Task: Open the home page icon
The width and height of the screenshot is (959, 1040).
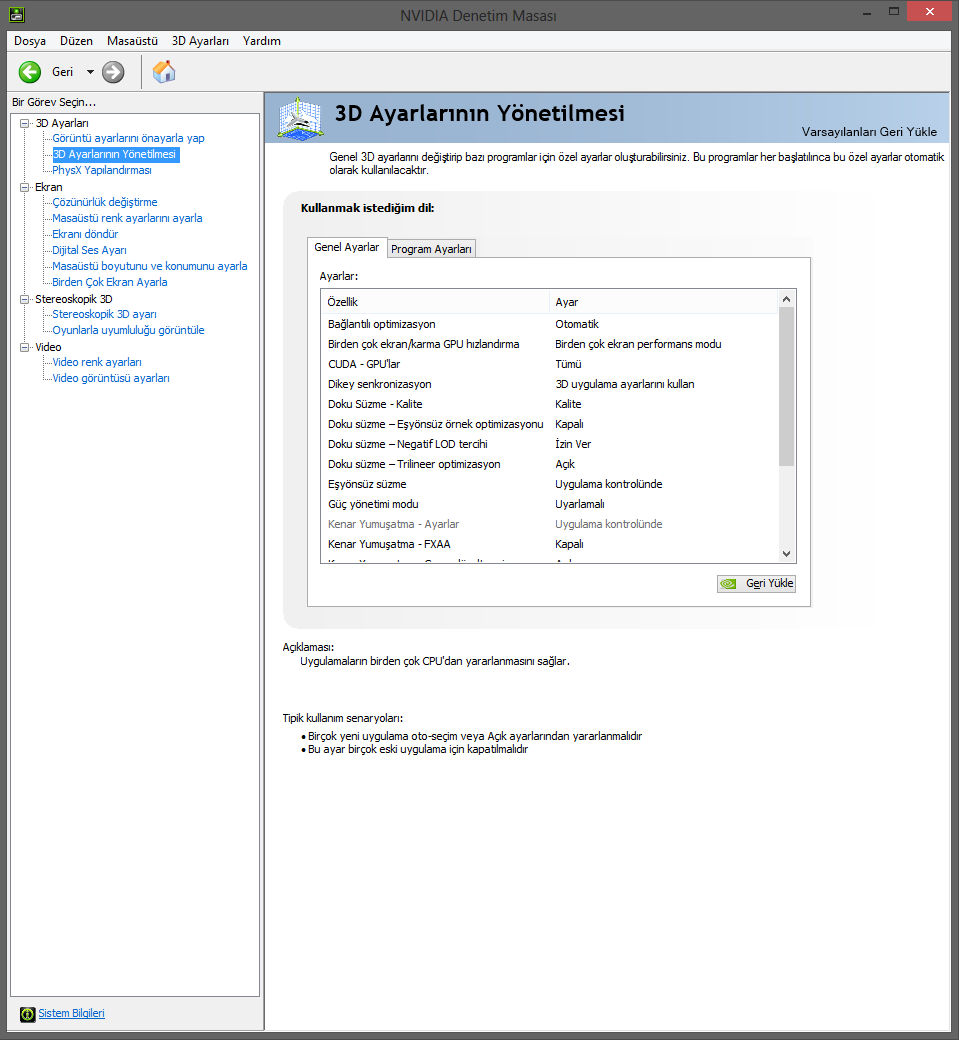Action: pos(164,72)
